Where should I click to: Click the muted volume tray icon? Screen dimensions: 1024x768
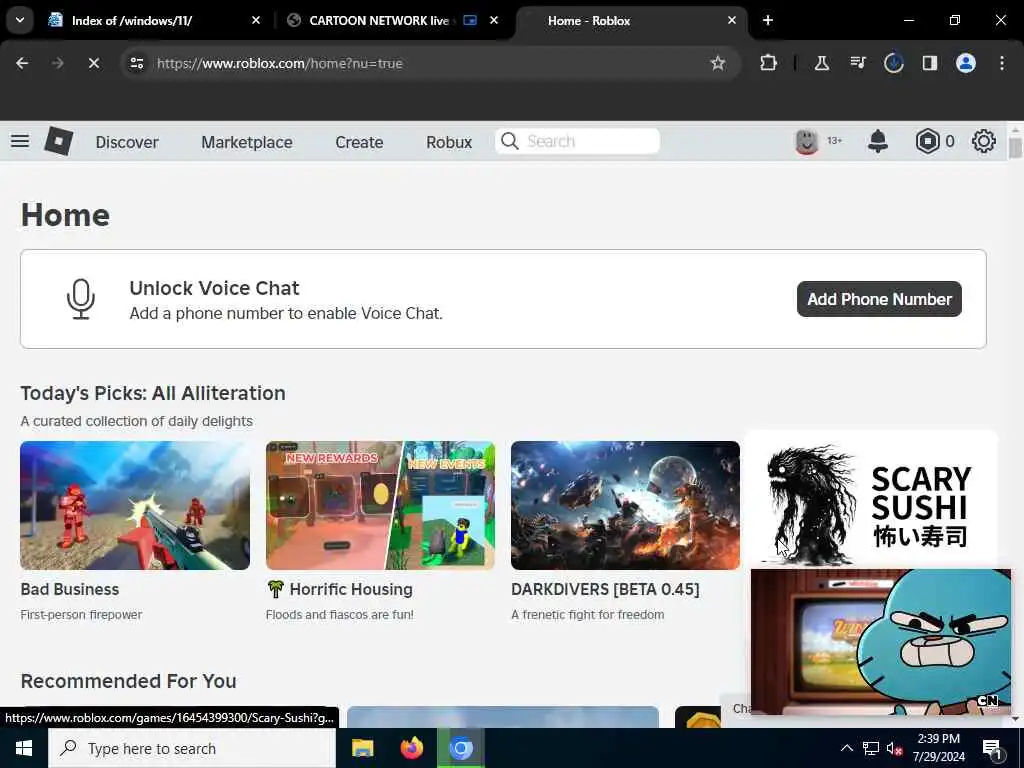pyautogui.click(x=894, y=748)
